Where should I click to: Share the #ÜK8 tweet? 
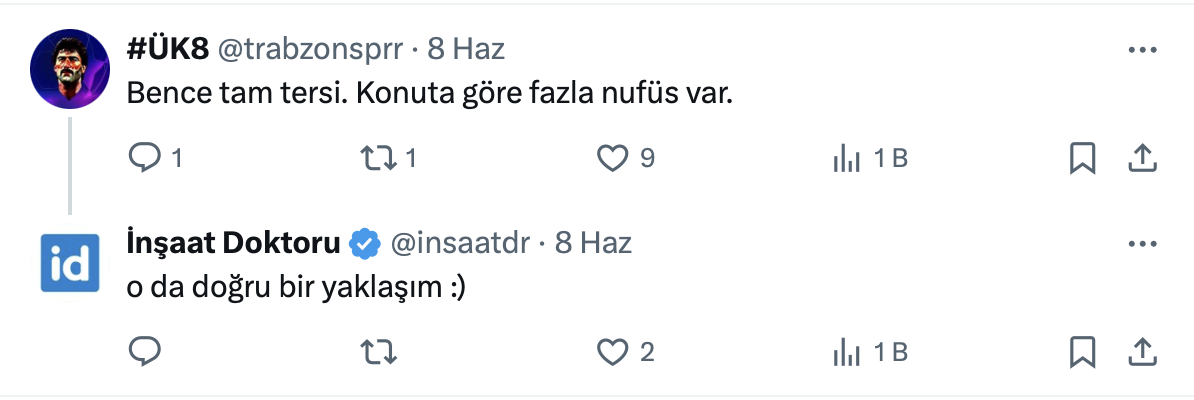[x=1142, y=157]
